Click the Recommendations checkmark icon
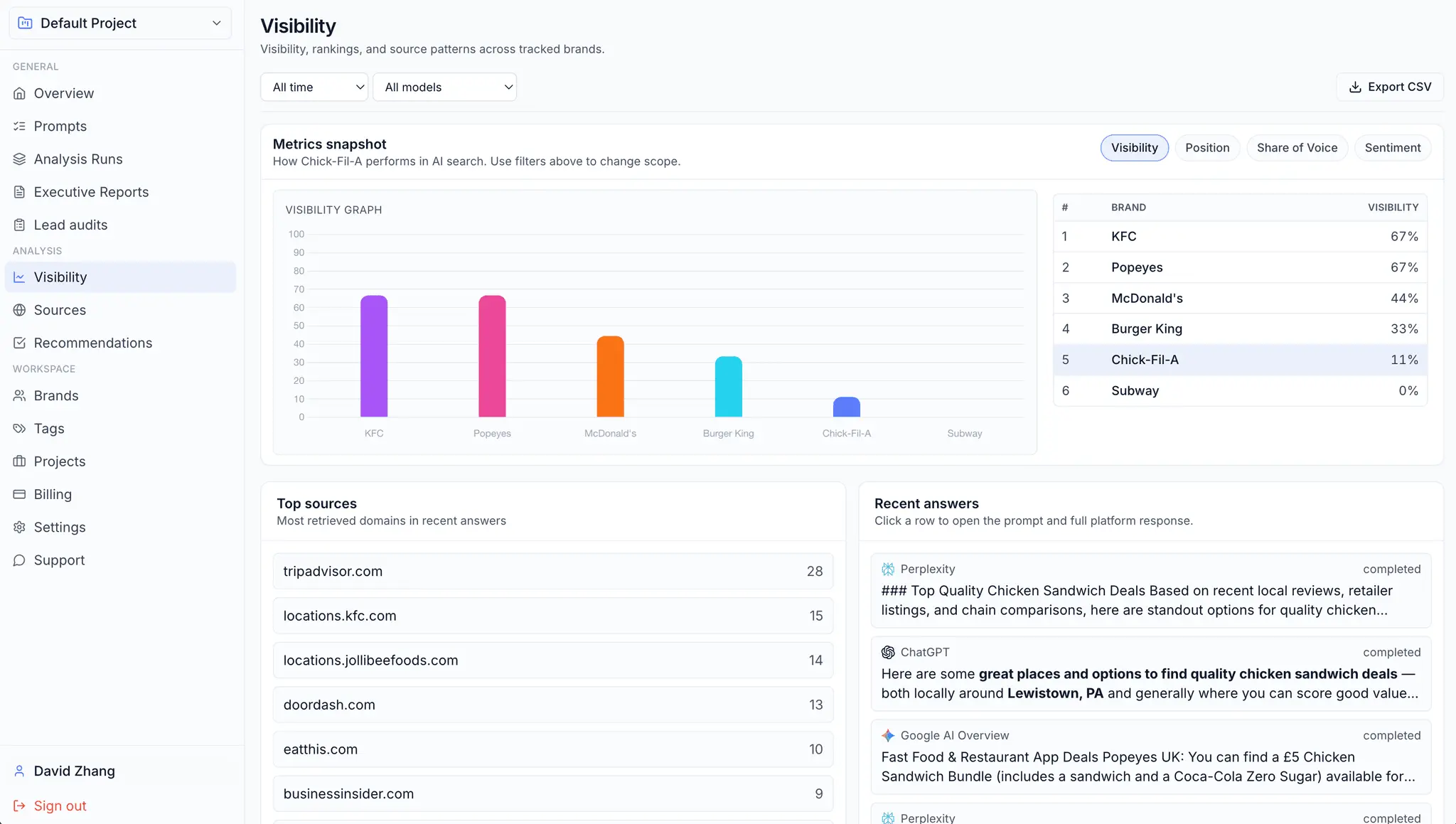The width and height of the screenshot is (1456, 824). click(x=19, y=343)
